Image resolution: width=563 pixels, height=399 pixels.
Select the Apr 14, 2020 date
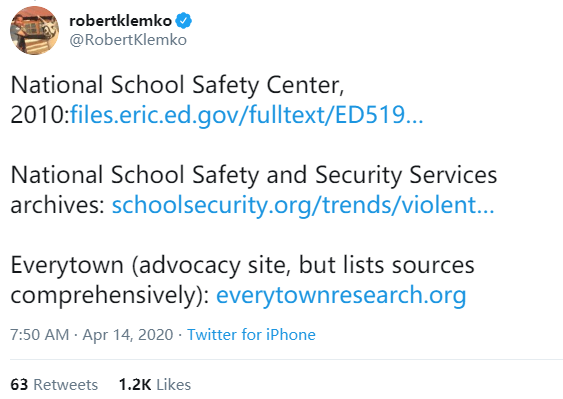point(128,335)
